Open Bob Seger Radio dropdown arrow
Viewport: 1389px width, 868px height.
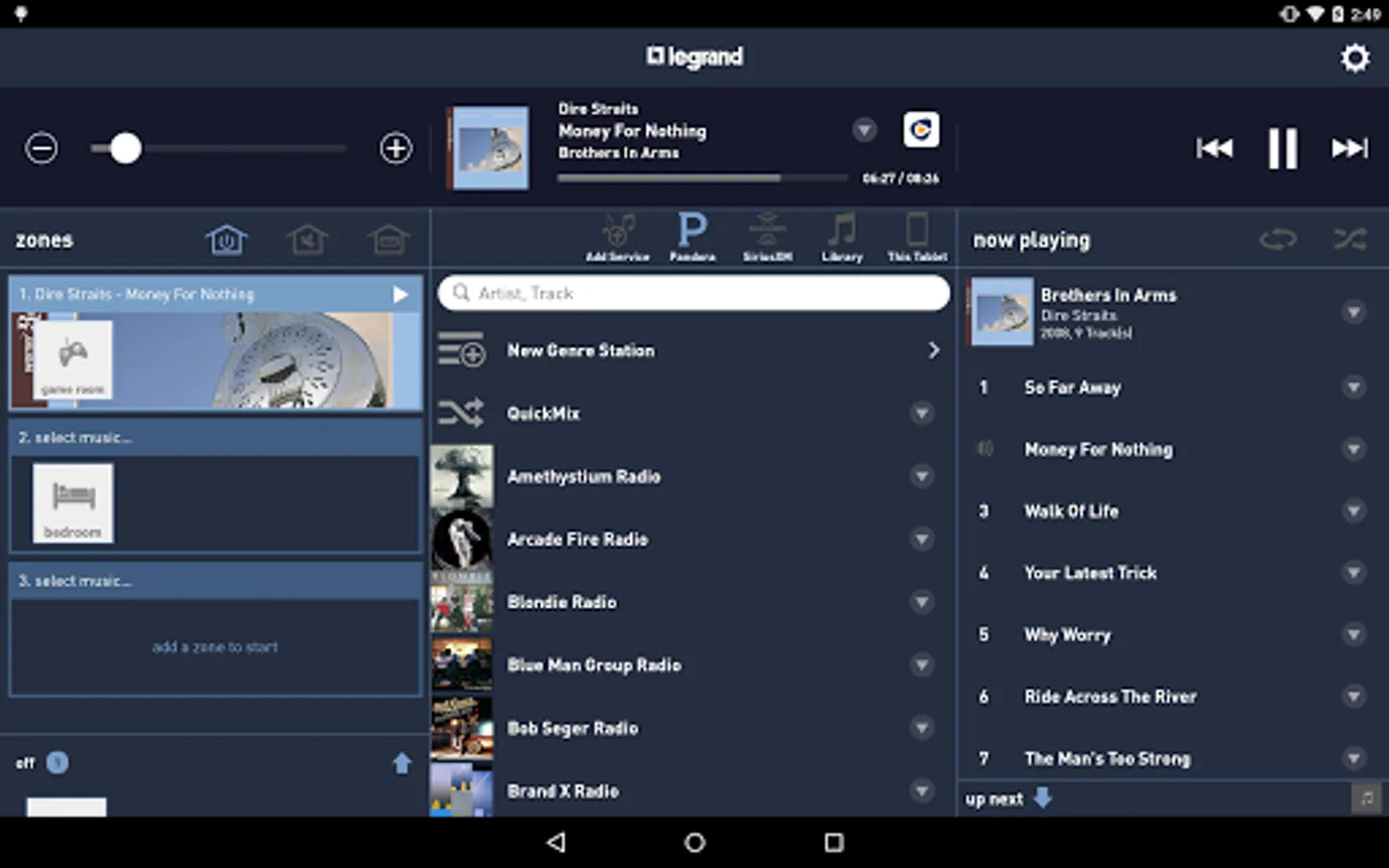tap(922, 728)
